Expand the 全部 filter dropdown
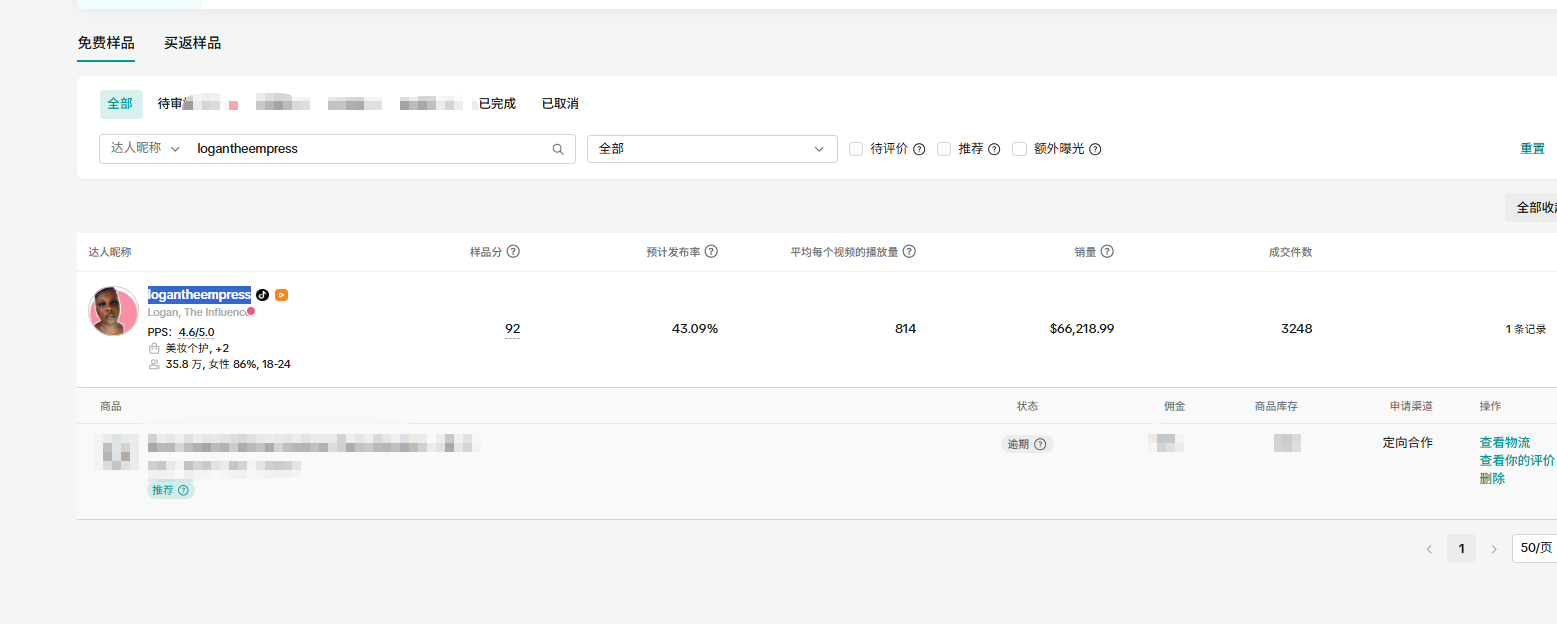This screenshot has width=1557, height=624. click(x=712, y=149)
